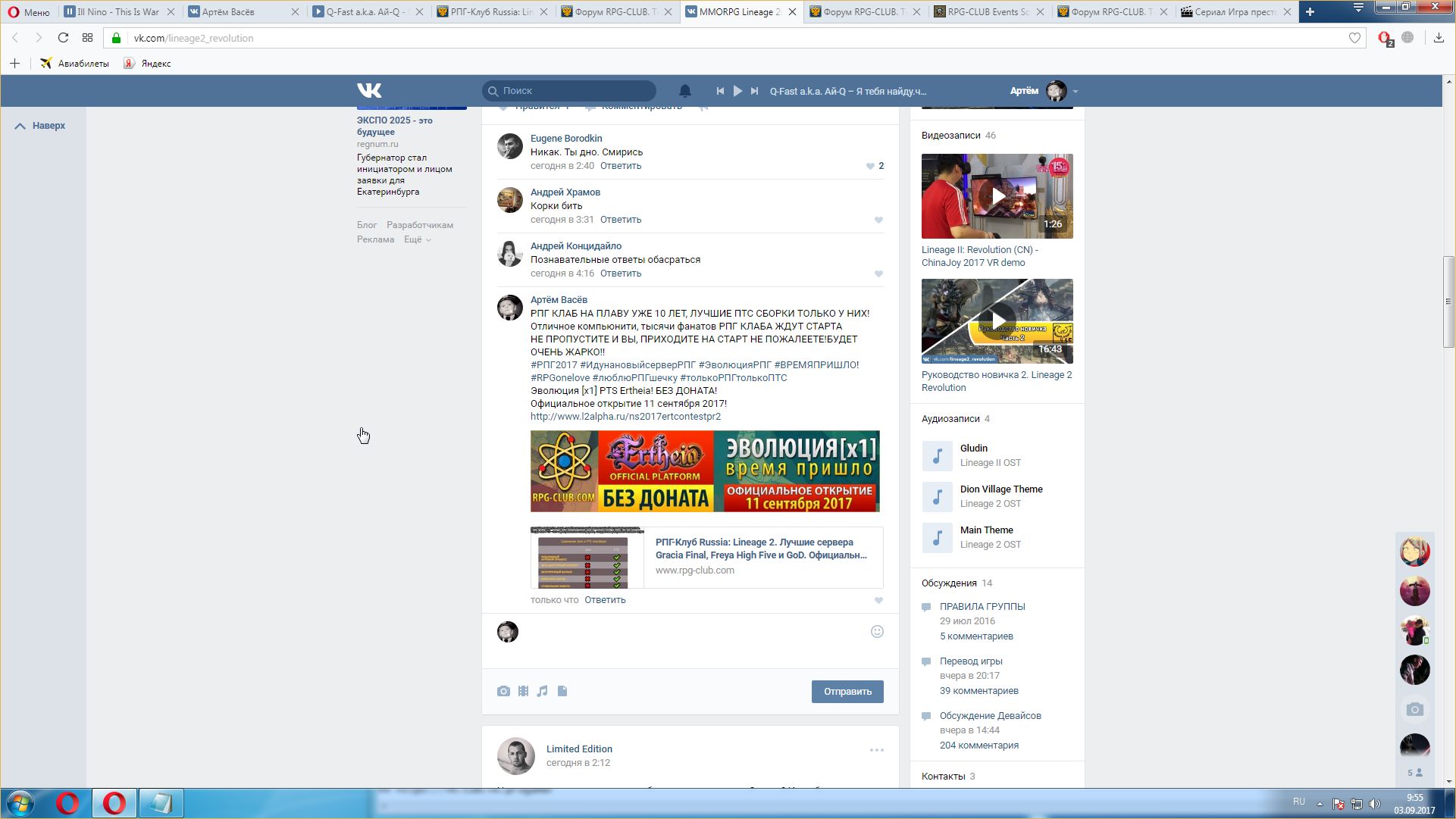Play the Main Theme audio track
Image resolution: width=1456 pixels, height=819 pixels.
click(x=938, y=538)
